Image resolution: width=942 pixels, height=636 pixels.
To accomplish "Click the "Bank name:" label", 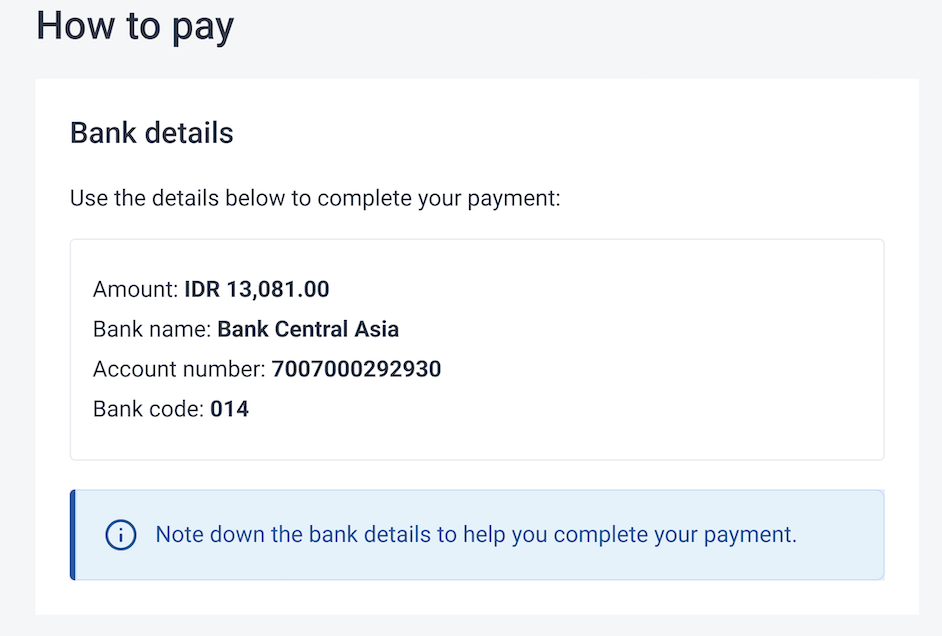I will click(x=152, y=329).
